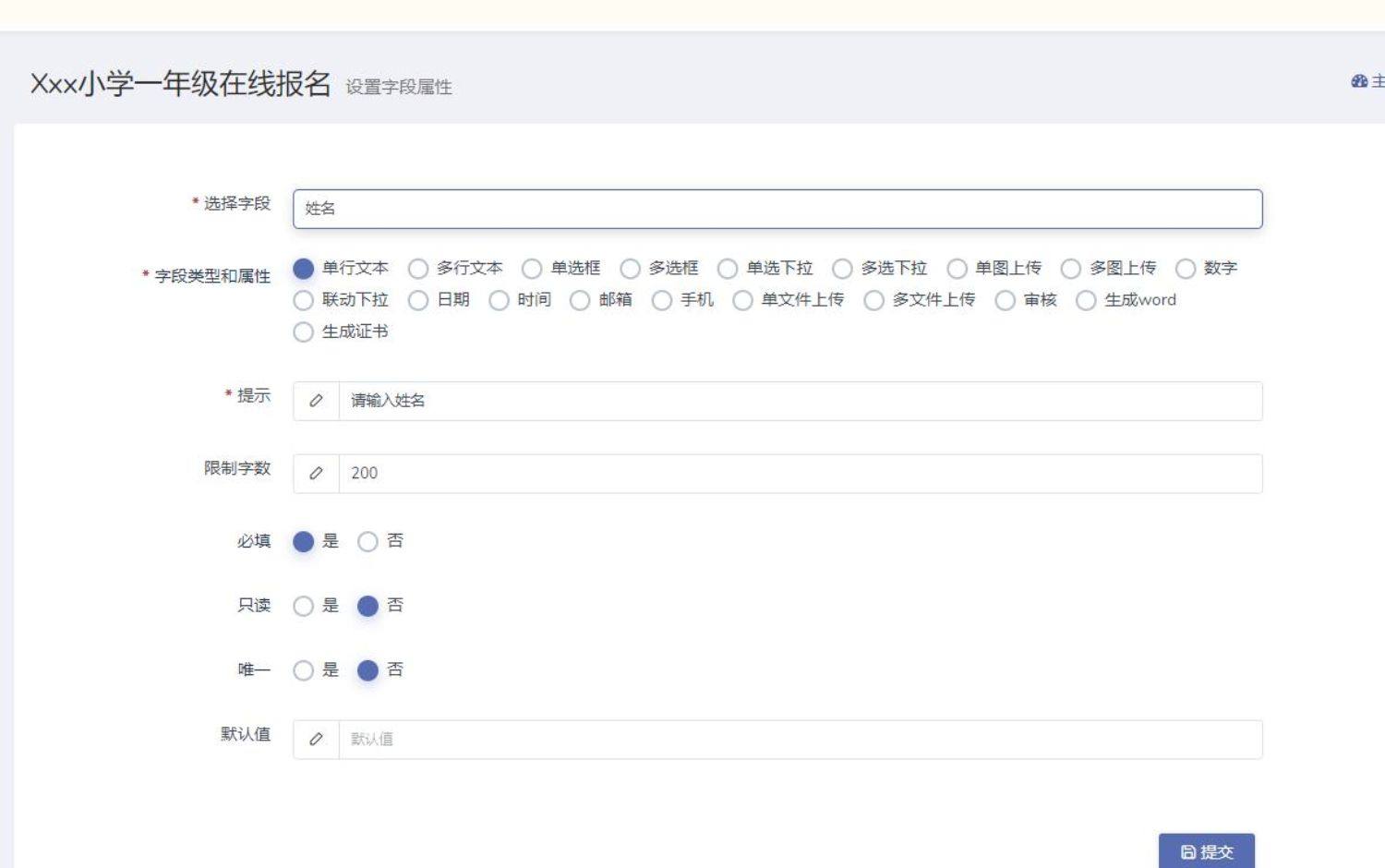Pick the 手机 field type radio

662,300
